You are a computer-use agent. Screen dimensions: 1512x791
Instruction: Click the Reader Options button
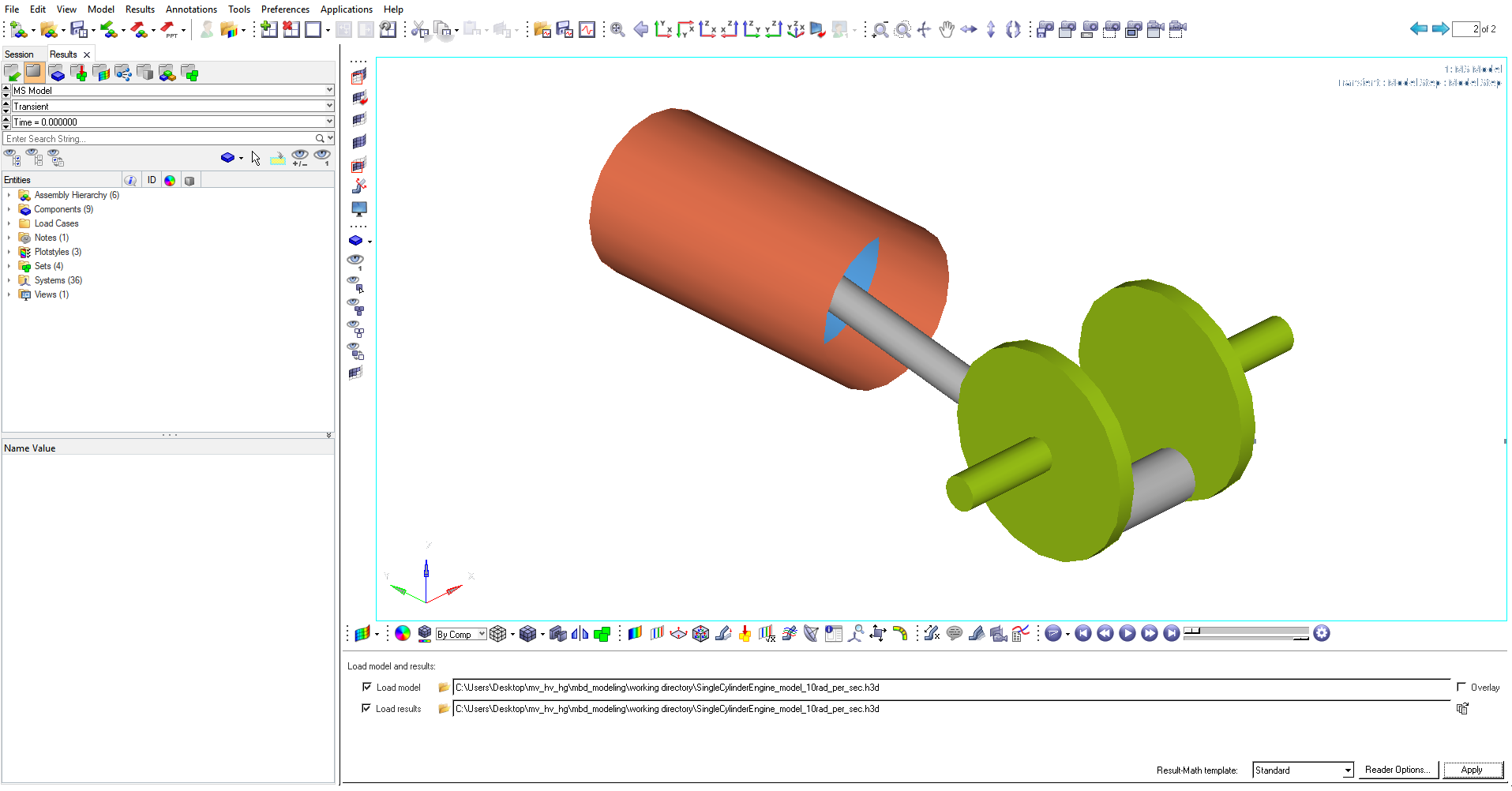click(1397, 770)
